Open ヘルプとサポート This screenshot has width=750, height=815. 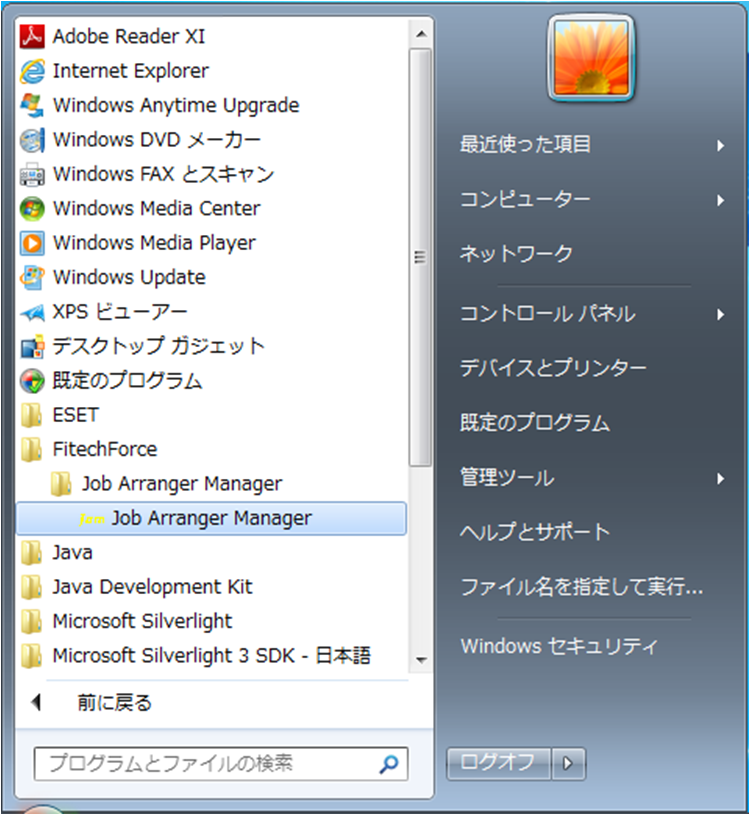coord(535,532)
